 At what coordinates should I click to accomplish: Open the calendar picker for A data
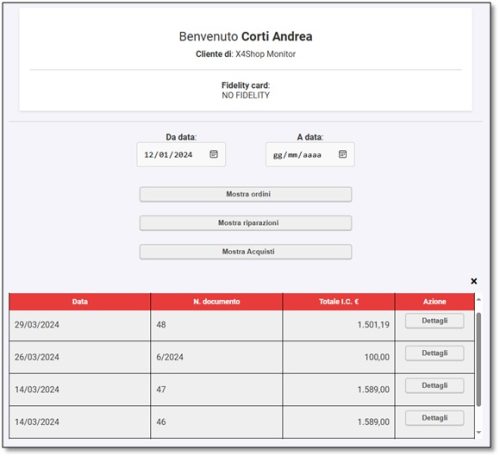[343, 154]
